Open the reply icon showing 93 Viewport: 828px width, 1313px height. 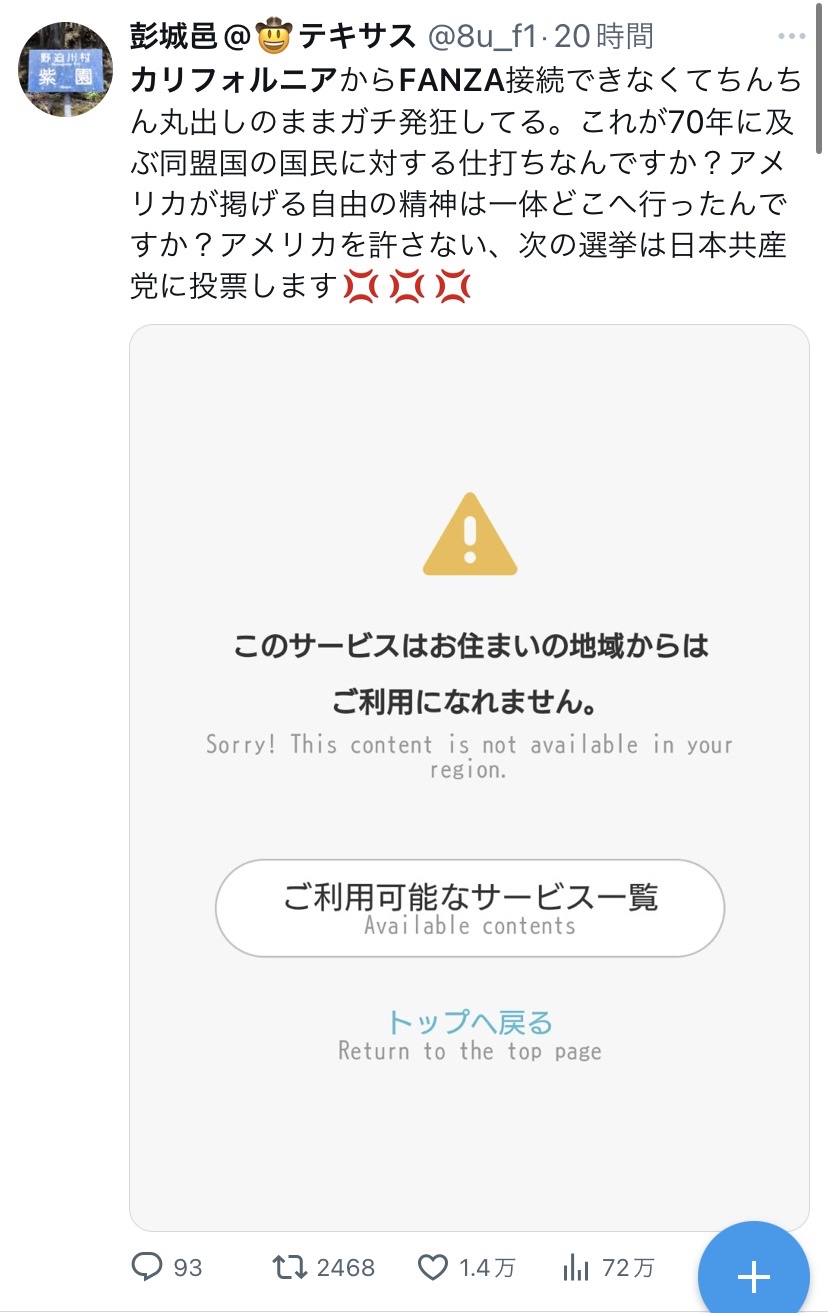147,1268
